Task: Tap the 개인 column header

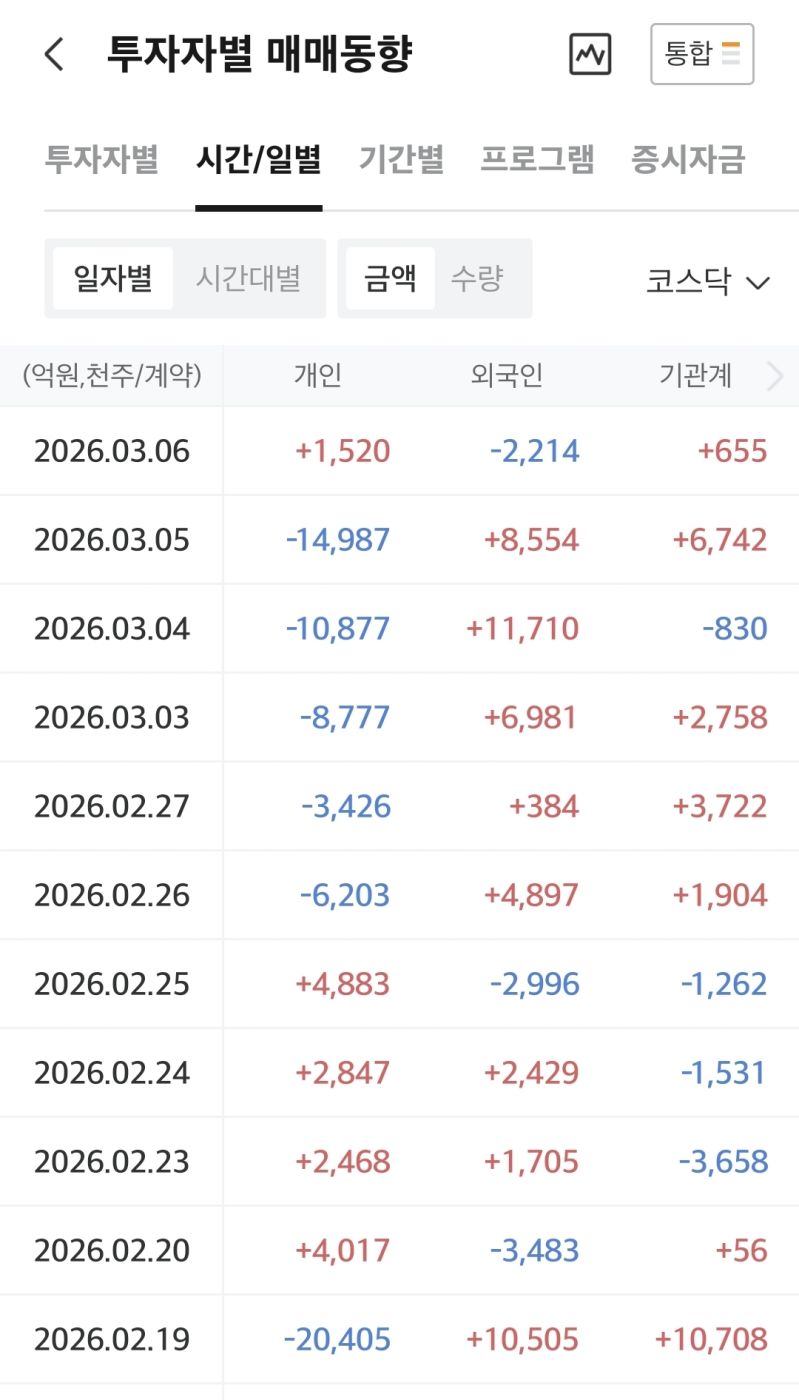Action: pyautogui.click(x=318, y=376)
